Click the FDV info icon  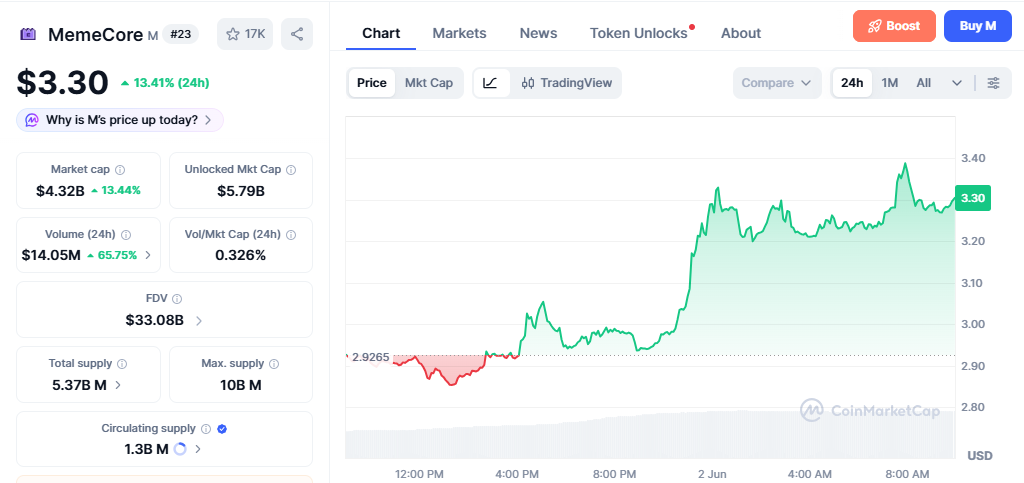coord(177,298)
